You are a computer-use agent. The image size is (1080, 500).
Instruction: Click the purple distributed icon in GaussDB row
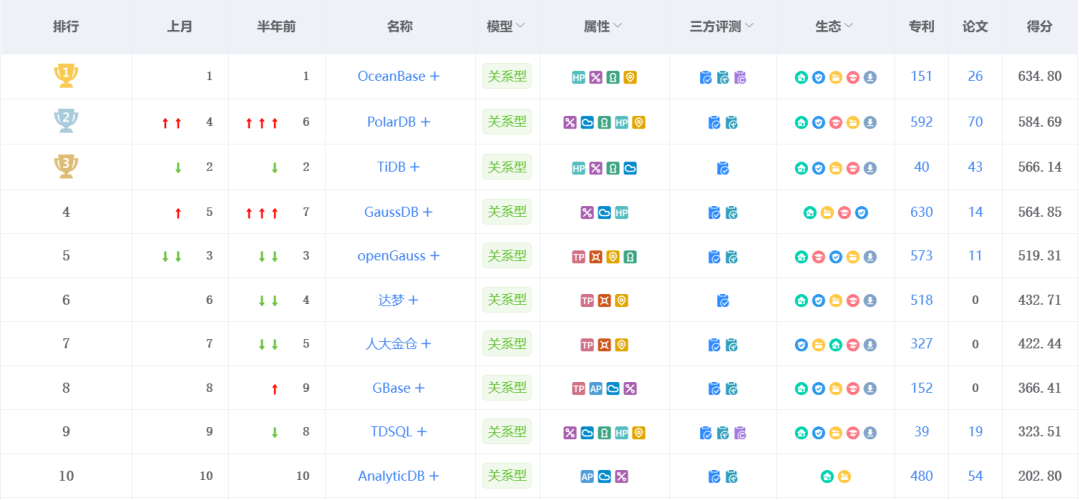pyautogui.click(x=587, y=213)
